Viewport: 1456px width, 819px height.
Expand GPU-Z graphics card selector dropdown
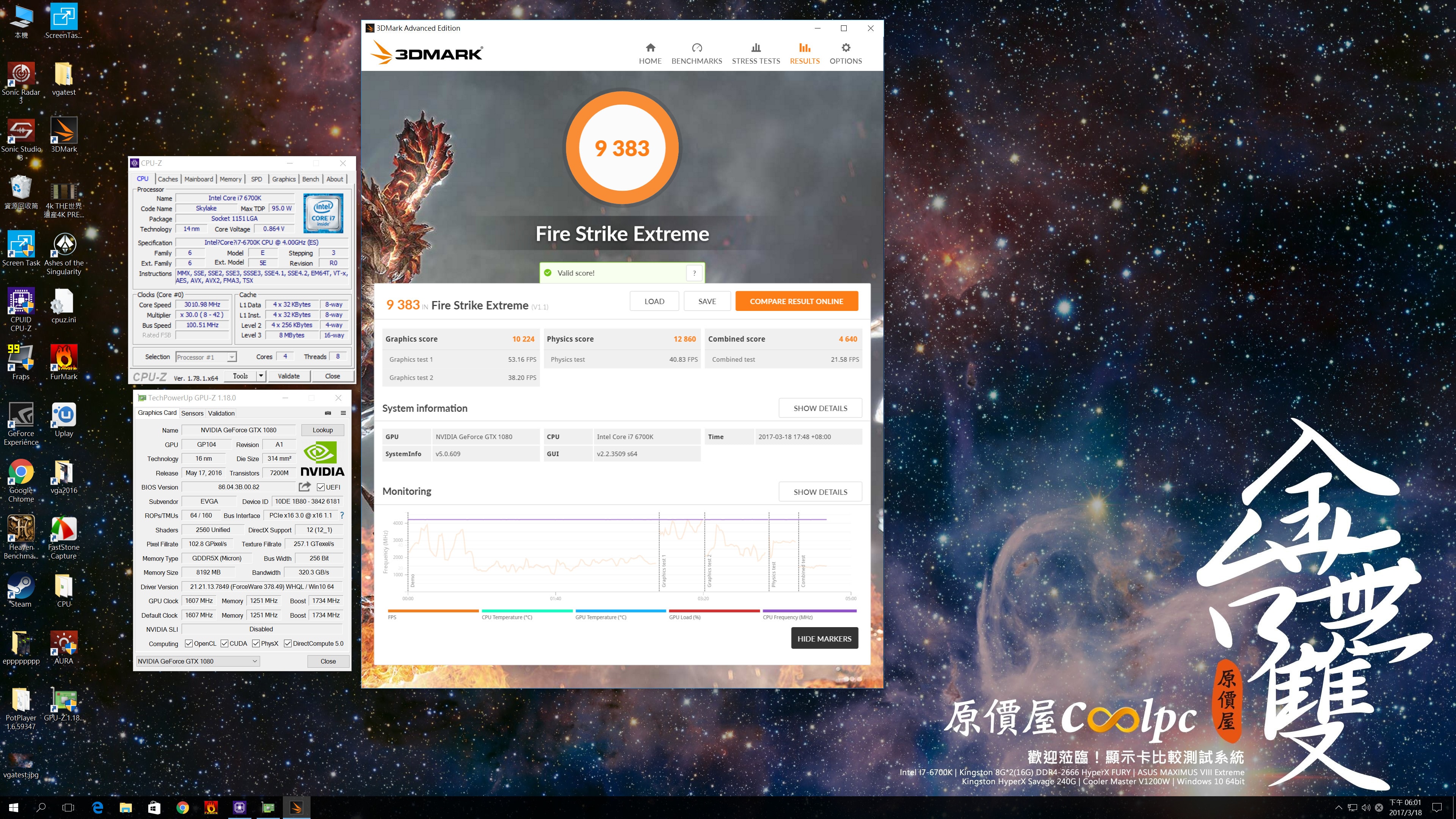point(254,661)
